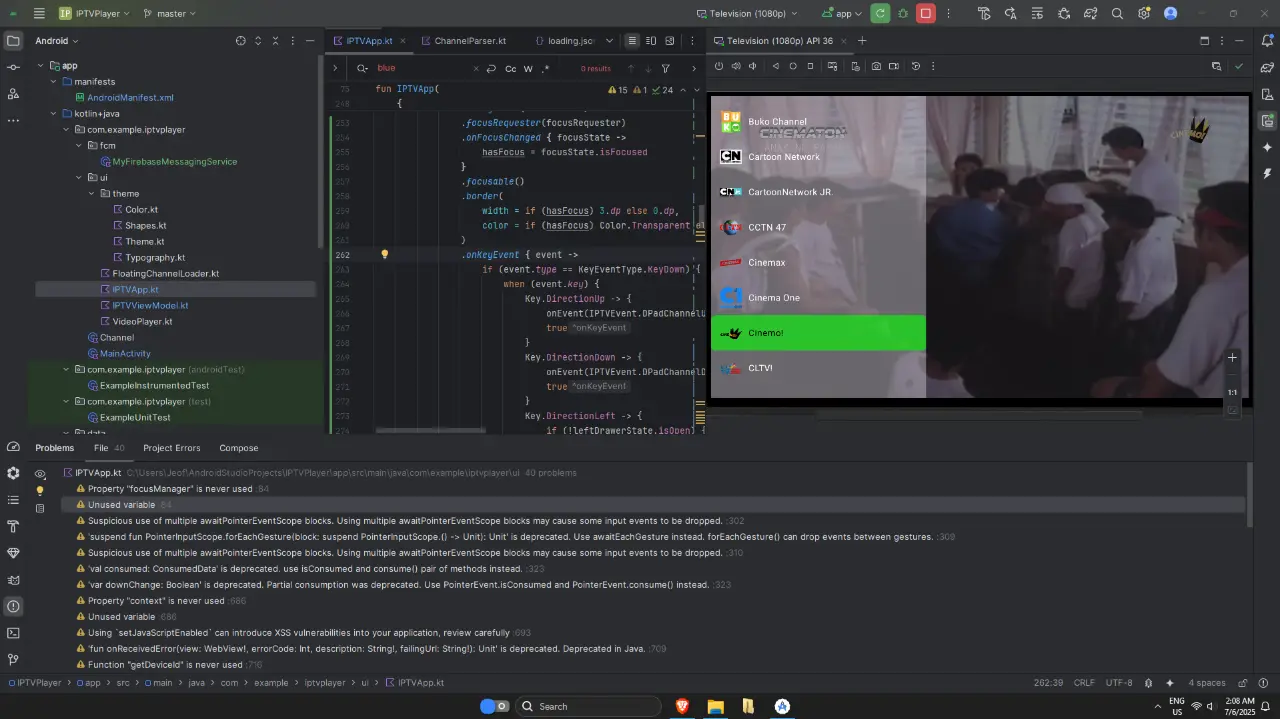
Task: Click emulator Home circle button
Action: (793, 66)
